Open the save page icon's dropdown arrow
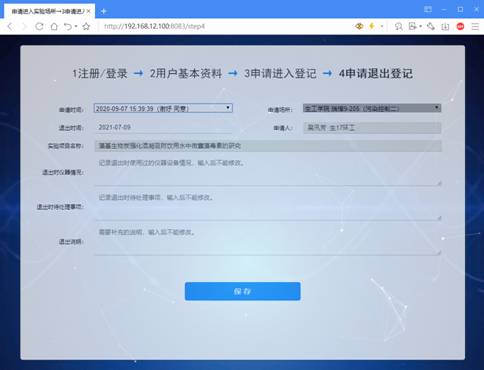Screen dimensions: 484x370 [x=421, y=26]
